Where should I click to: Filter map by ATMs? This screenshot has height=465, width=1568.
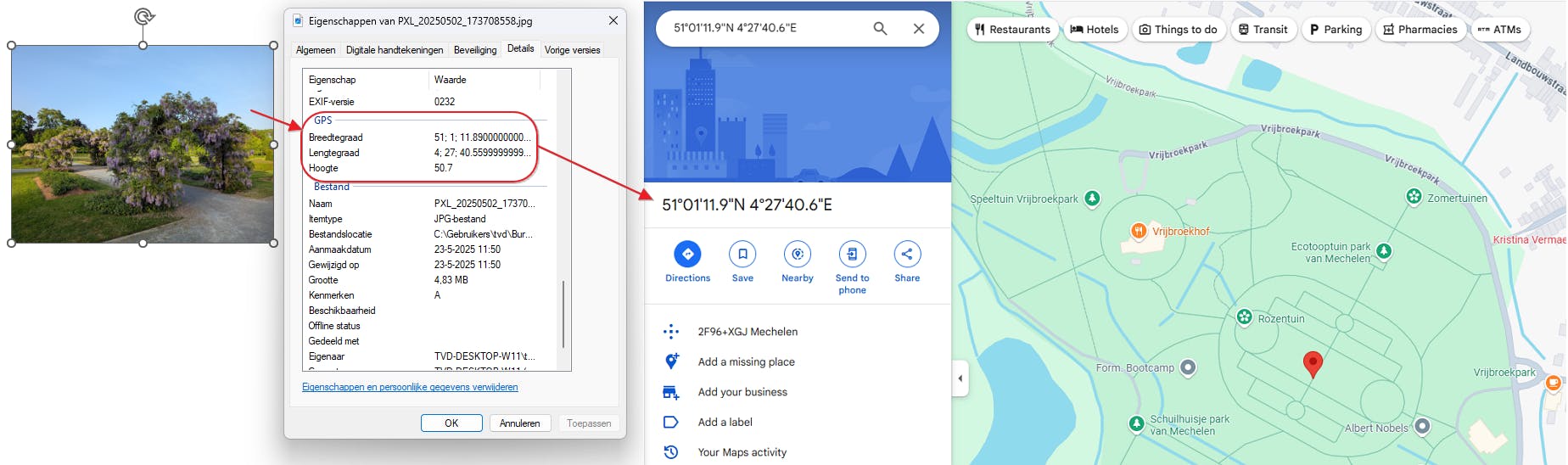pos(1499,29)
